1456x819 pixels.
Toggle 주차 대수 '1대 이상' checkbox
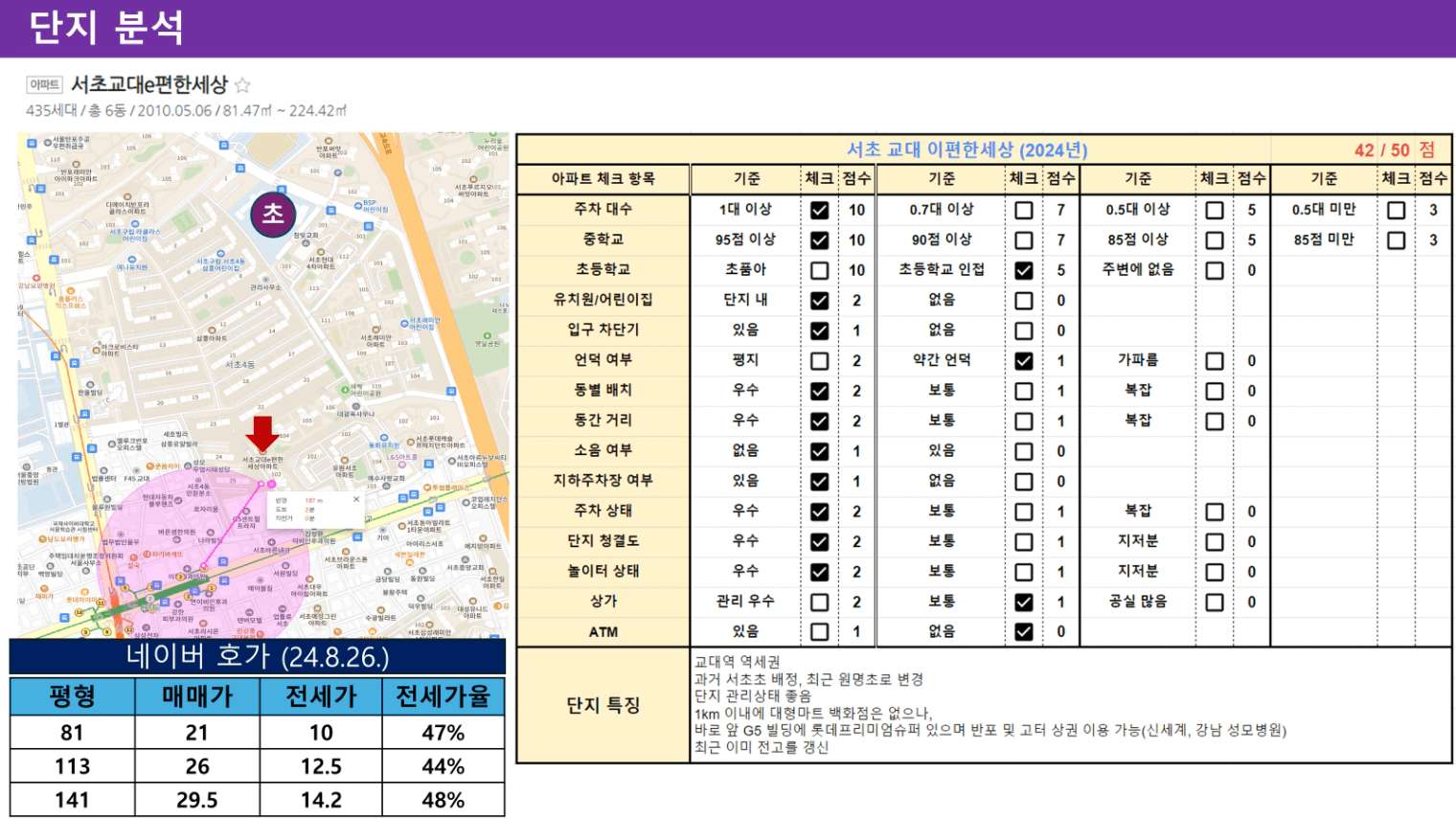pyautogui.click(x=819, y=210)
